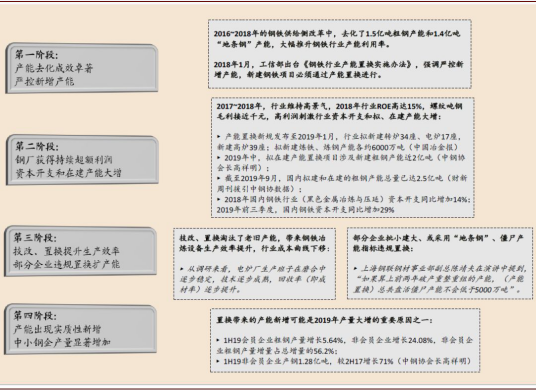
Task: Click the 2016~2018年钢铁供给侧改革 paragraph
Action: (x=337, y=39)
